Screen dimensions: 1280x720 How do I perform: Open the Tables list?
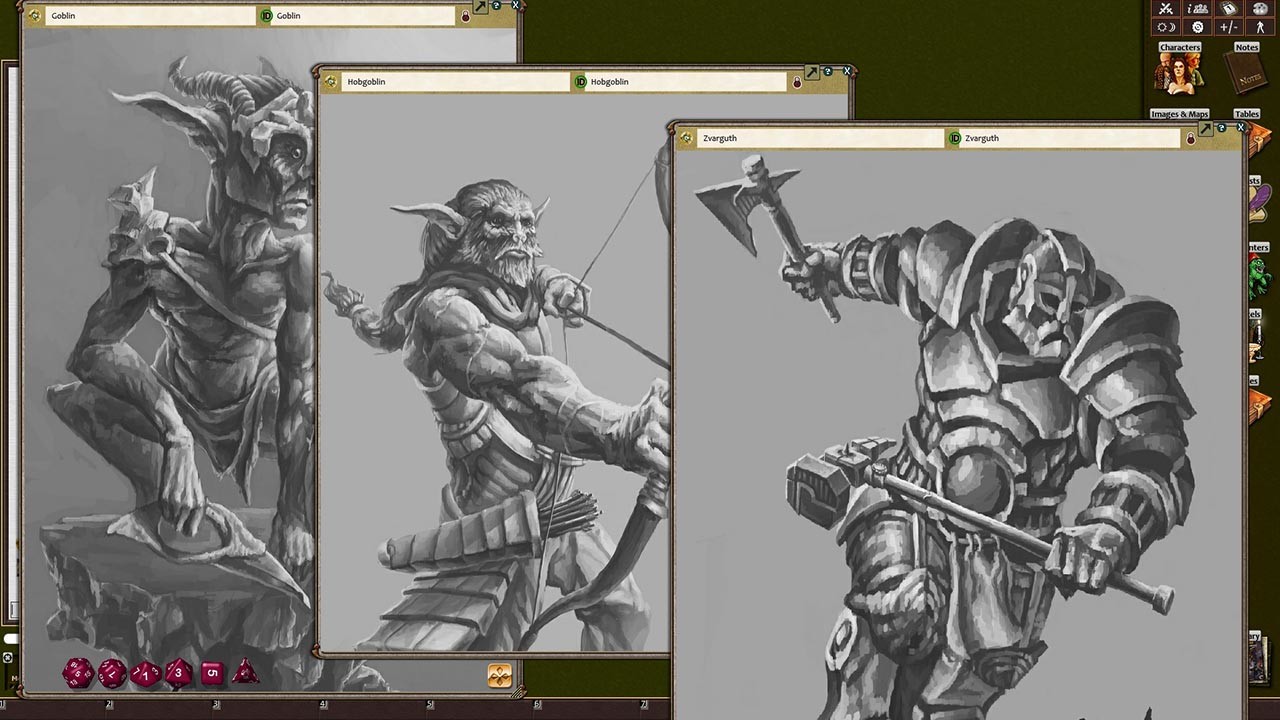click(1245, 113)
